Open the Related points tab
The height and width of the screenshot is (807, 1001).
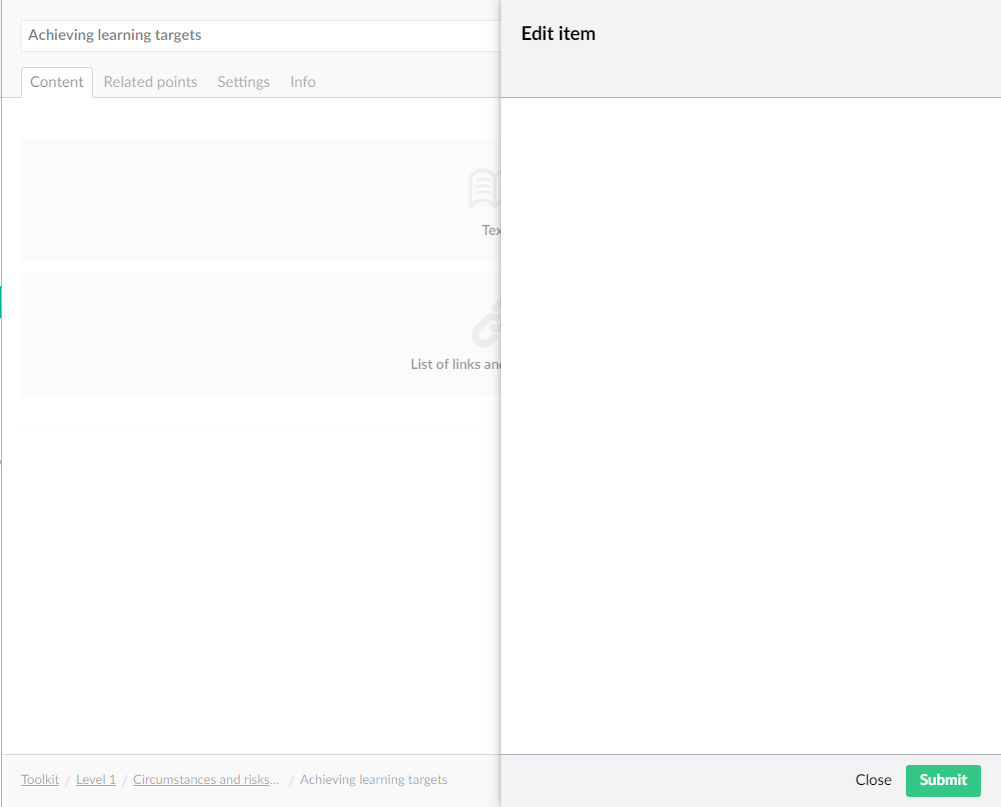coord(150,82)
